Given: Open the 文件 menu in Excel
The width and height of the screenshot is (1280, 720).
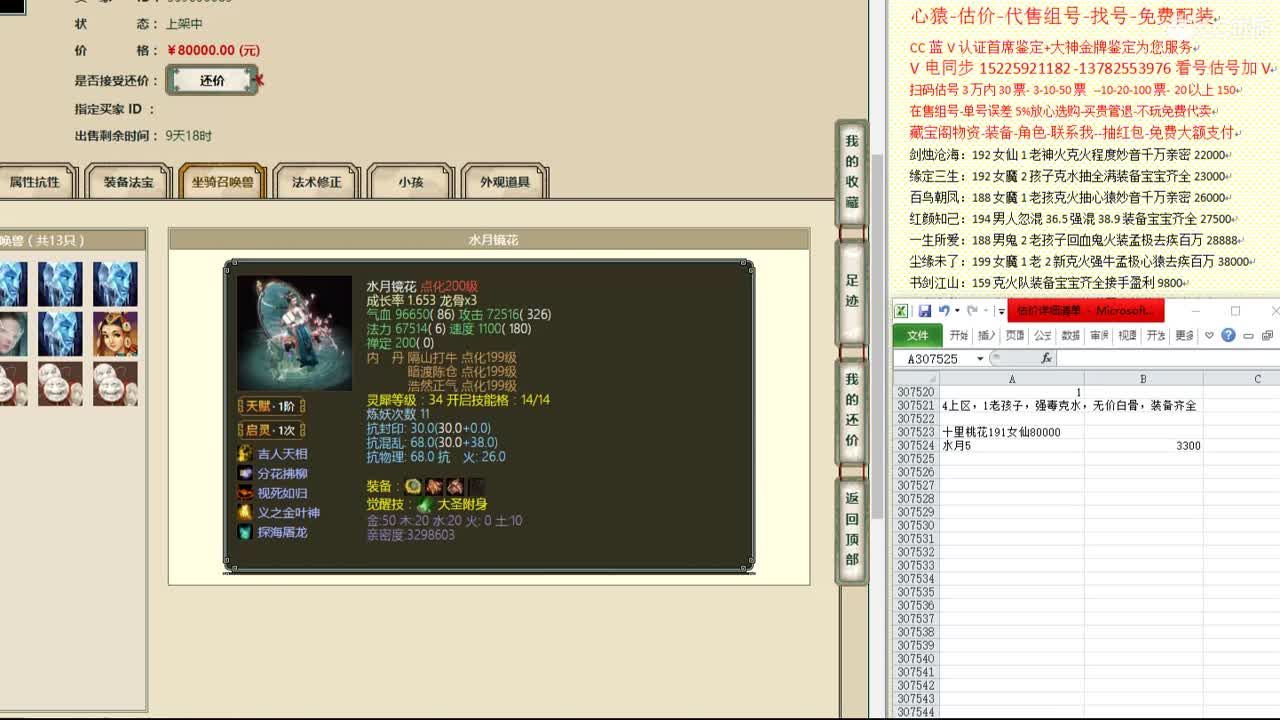Looking at the screenshot, I should tap(917, 335).
